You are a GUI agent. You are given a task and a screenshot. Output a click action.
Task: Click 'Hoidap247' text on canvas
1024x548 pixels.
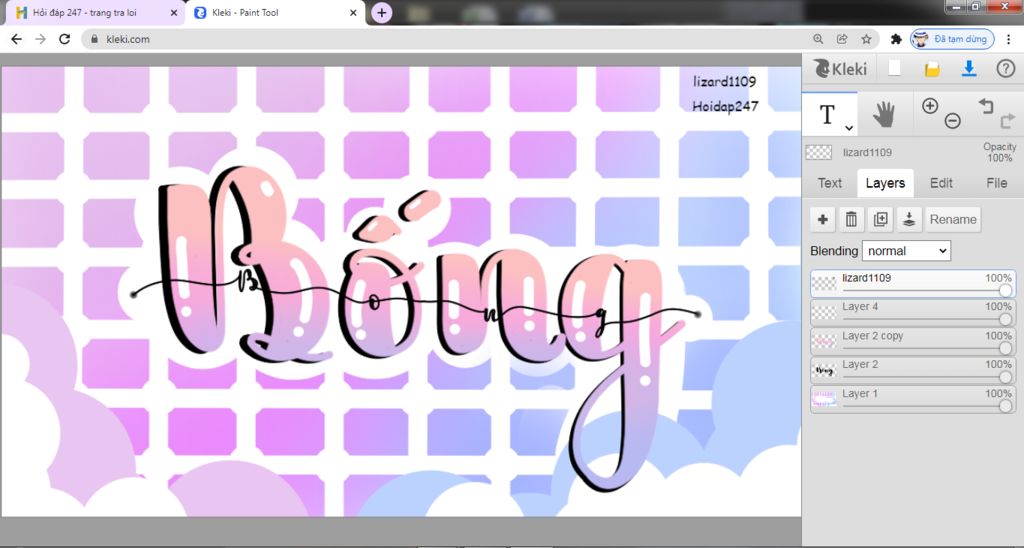(725, 106)
